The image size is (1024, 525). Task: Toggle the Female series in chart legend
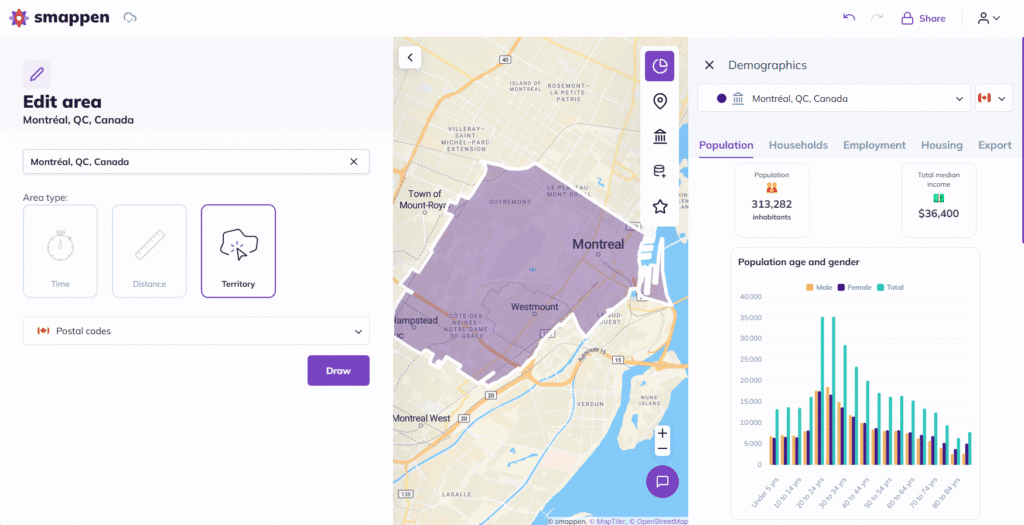click(854, 287)
